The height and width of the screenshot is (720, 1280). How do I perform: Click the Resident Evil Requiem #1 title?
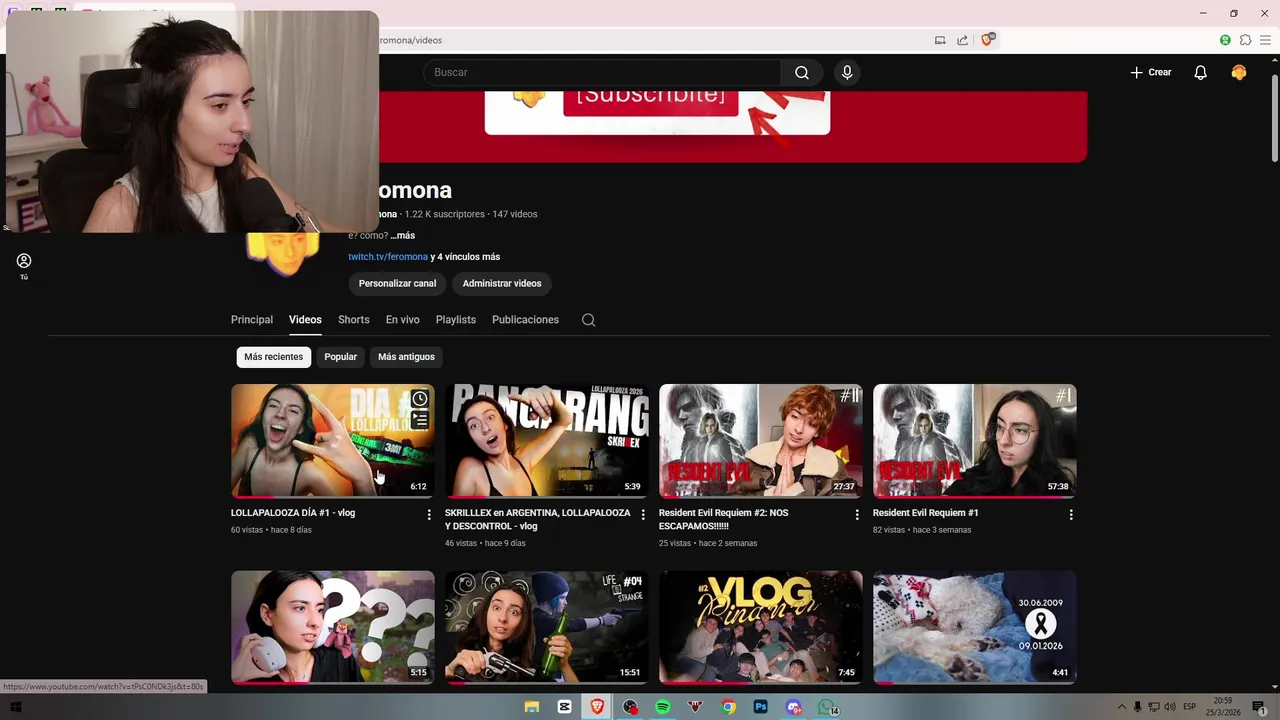926,513
